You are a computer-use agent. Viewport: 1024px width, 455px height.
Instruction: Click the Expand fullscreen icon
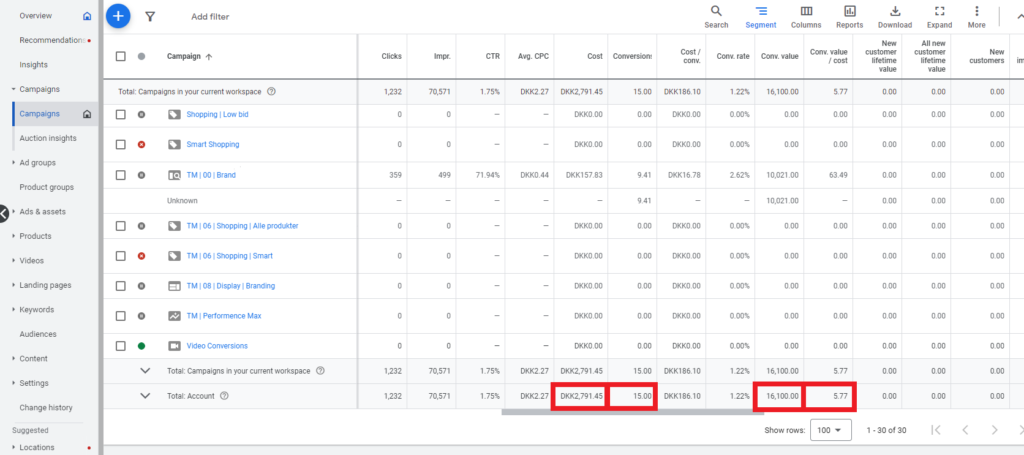pos(939,12)
